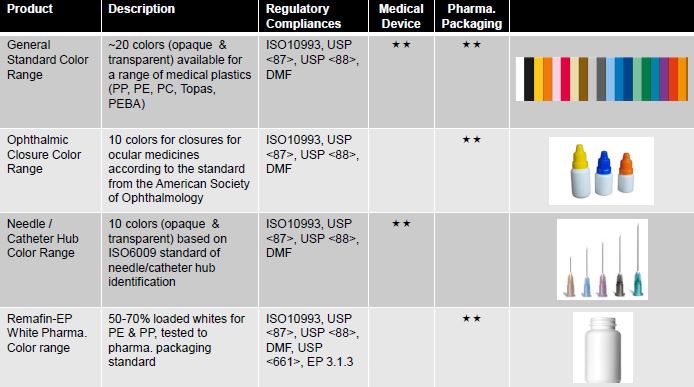The image size is (694, 387).
Task: Click the Medical Device stars for General Standard
Action: click(401, 45)
